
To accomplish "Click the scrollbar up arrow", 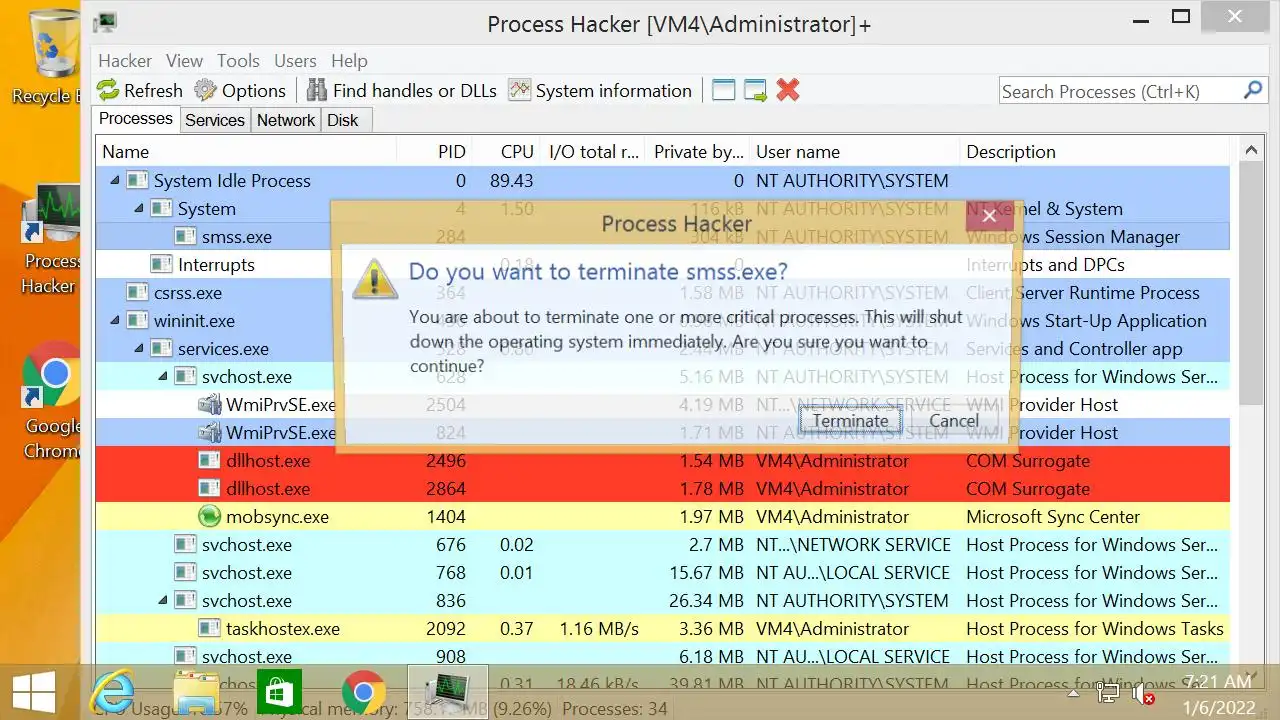I will (x=1251, y=151).
